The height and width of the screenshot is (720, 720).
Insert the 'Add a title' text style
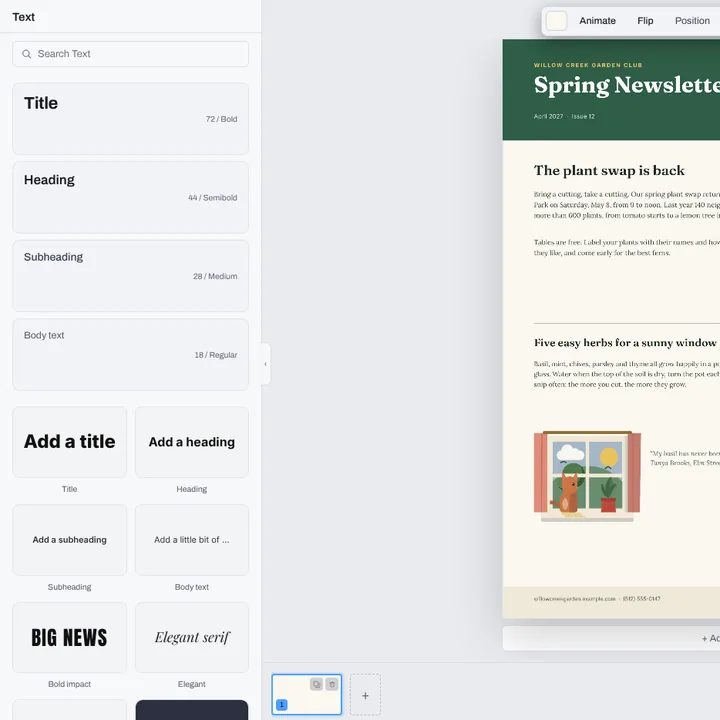point(69,442)
